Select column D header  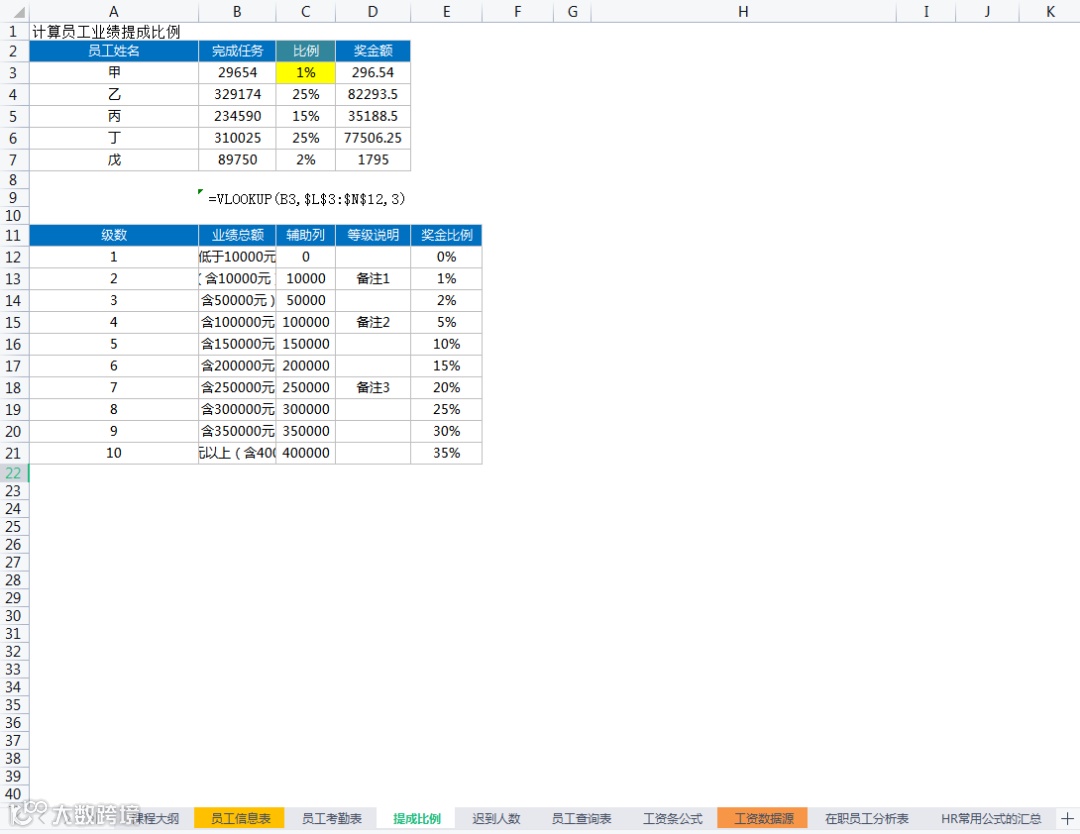coord(373,12)
